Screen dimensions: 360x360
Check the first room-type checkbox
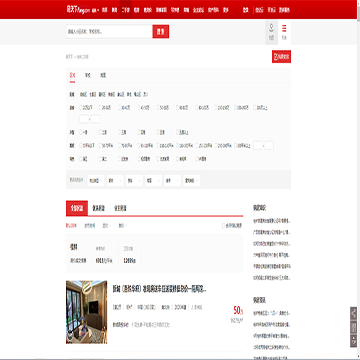click(x=81, y=132)
